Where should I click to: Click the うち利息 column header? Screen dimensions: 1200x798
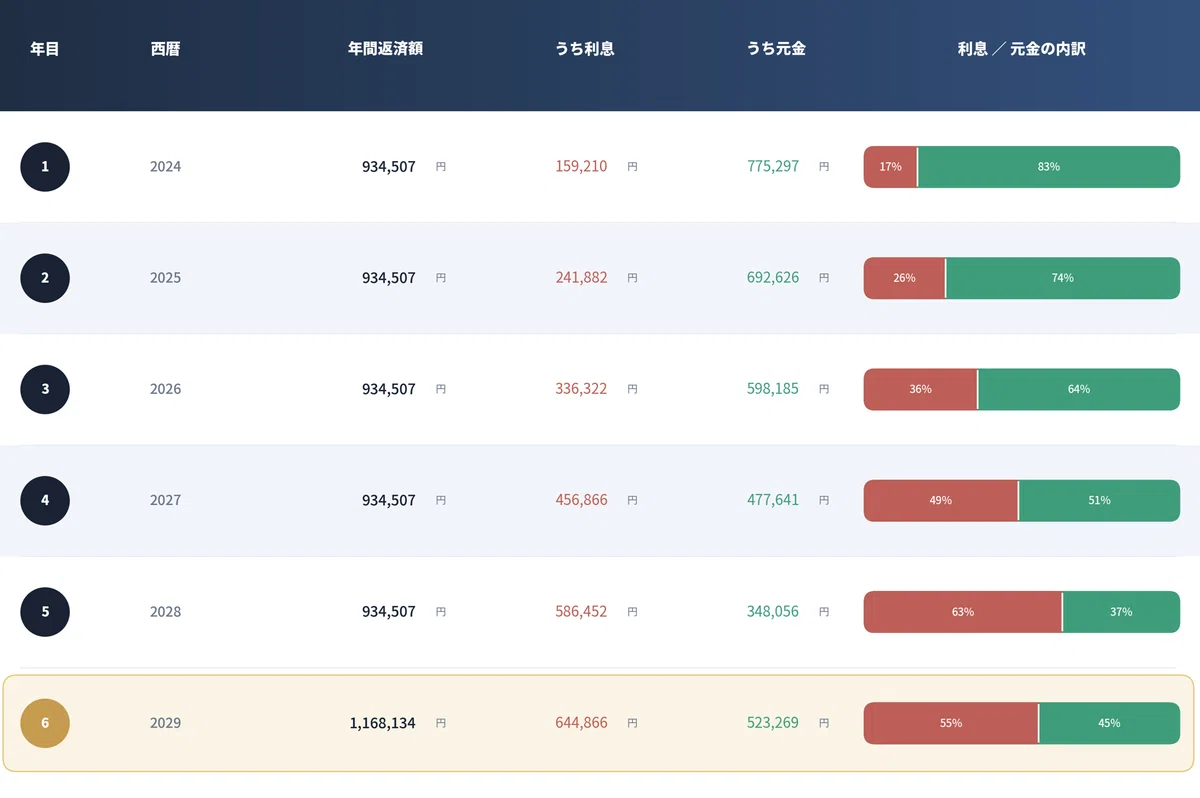click(585, 48)
